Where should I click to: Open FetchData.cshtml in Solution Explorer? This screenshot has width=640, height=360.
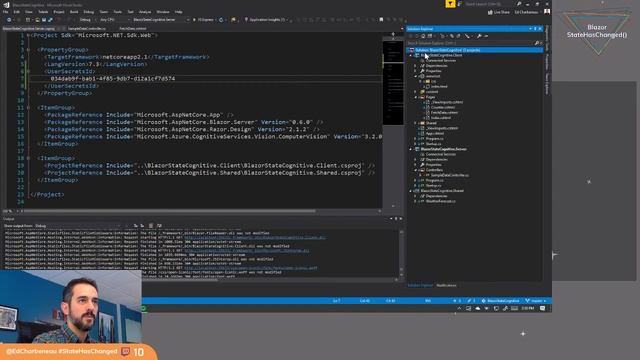click(x=444, y=113)
